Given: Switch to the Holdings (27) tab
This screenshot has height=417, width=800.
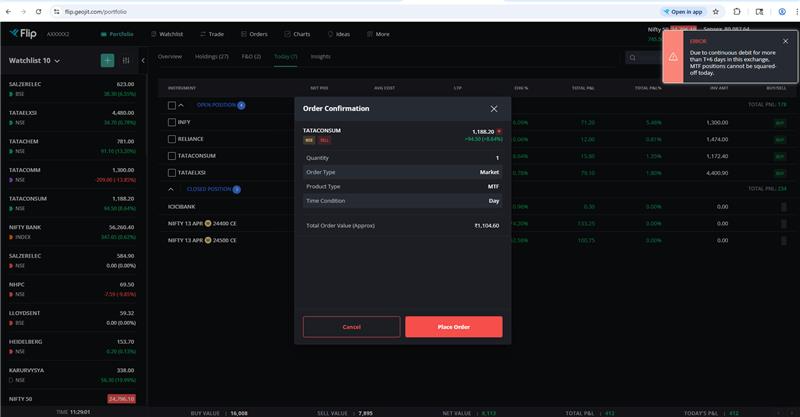Looking at the screenshot, I should [x=212, y=57].
